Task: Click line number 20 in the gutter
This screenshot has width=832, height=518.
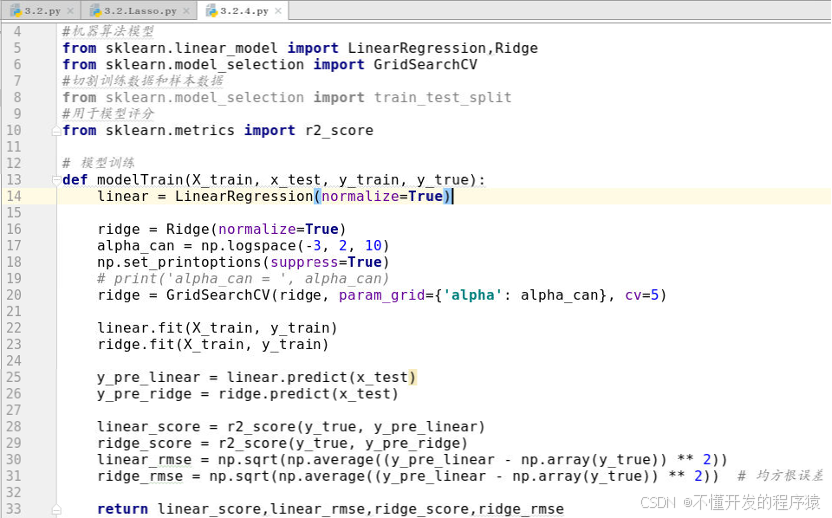Action: [14, 295]
